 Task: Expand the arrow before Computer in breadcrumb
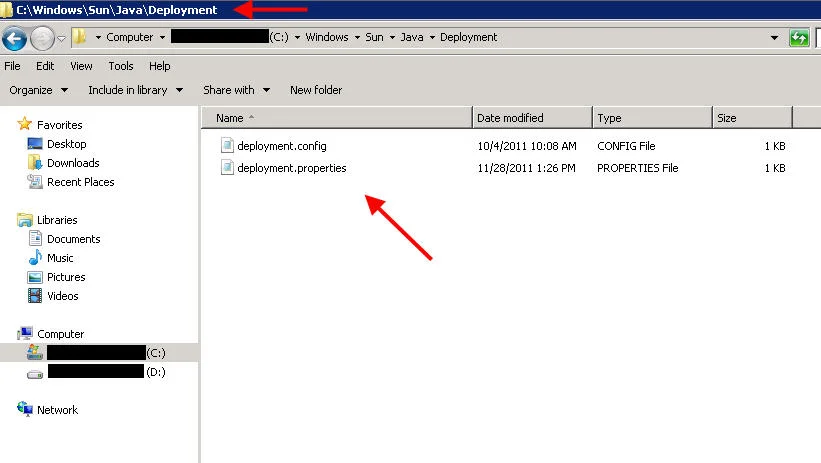click(x=98, y=37)
